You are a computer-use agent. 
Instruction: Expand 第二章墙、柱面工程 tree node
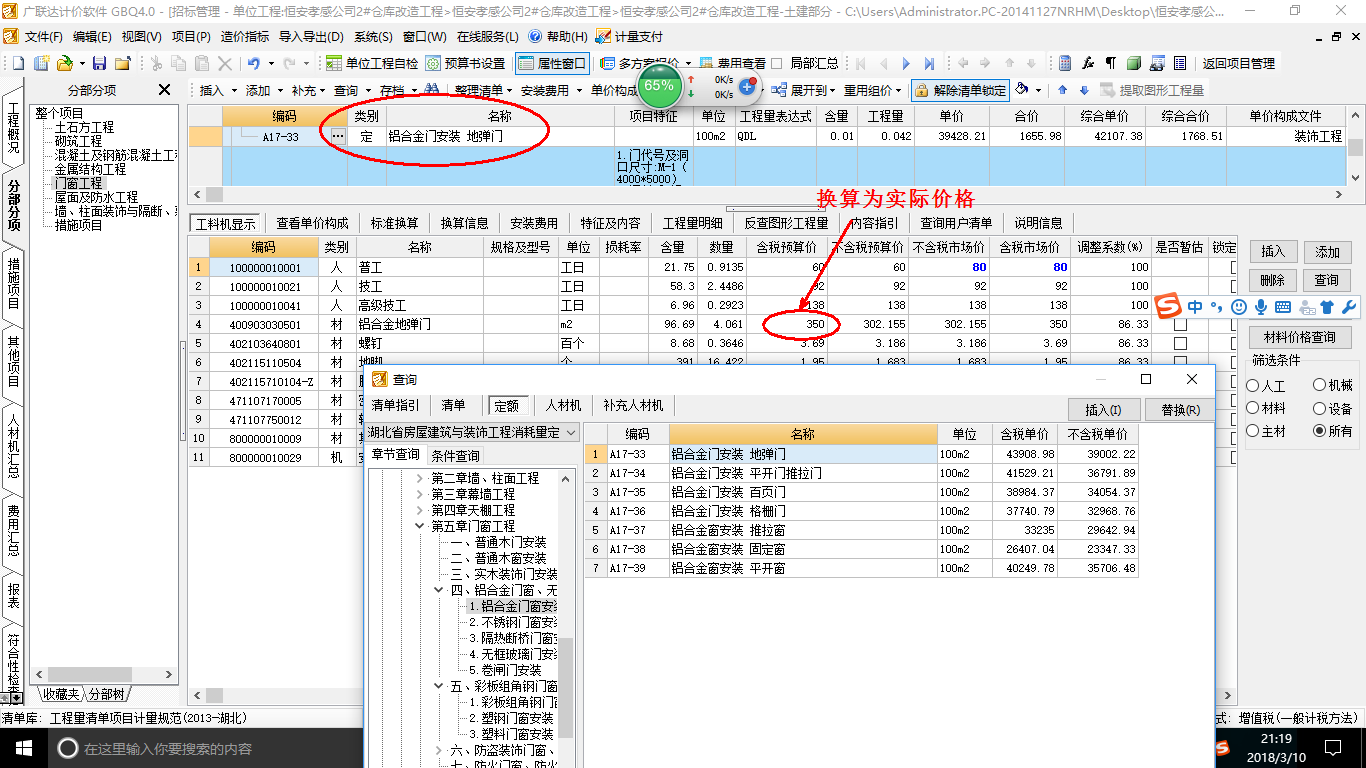[x=420, y=479]
